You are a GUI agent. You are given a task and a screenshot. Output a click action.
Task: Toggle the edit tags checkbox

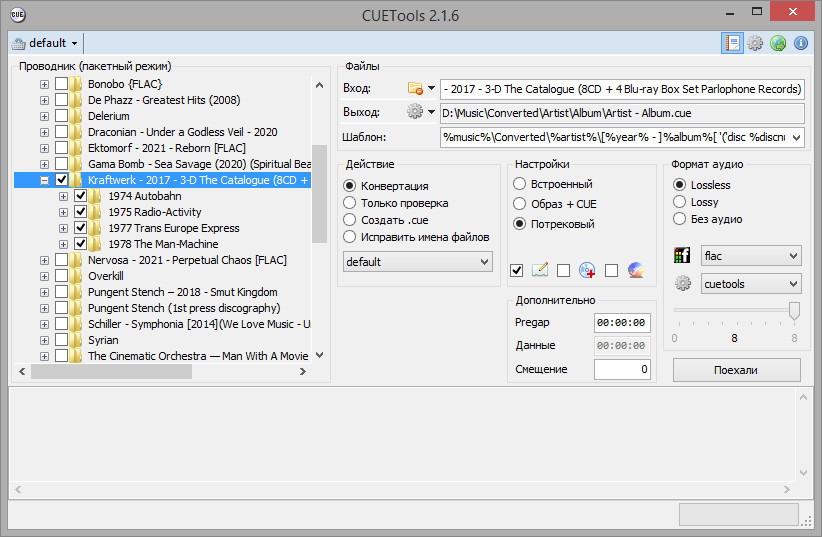pos(516,270)
